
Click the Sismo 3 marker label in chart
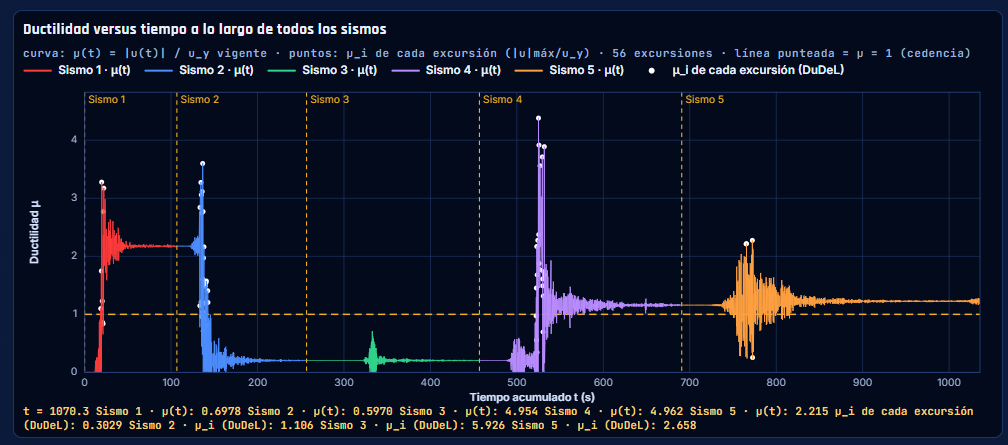click(330, 100)
